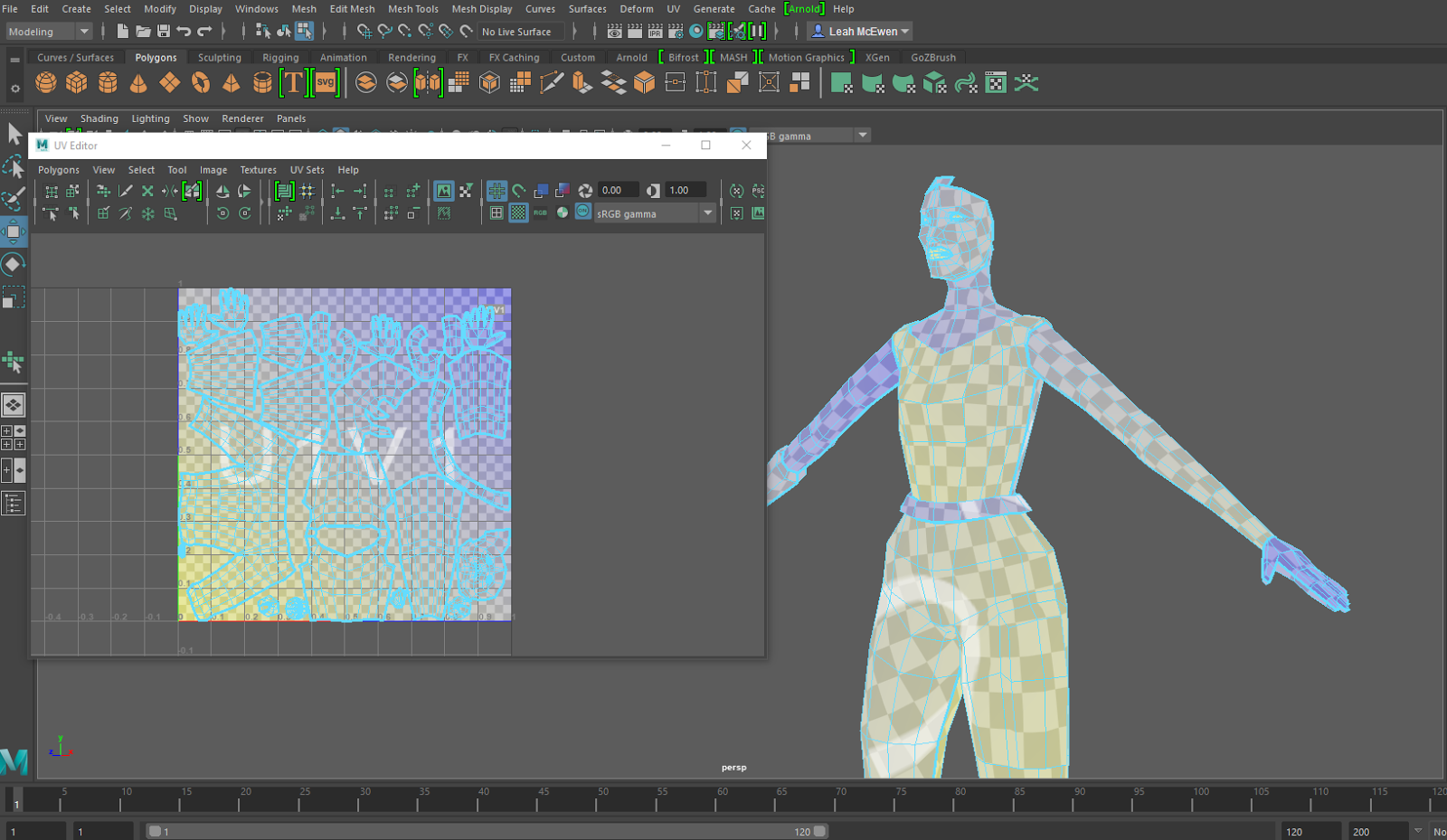The width and height of the screenshot is (1447, 840).
Task: Create a polygon cube from the shelf
Action: pos(77,82)
